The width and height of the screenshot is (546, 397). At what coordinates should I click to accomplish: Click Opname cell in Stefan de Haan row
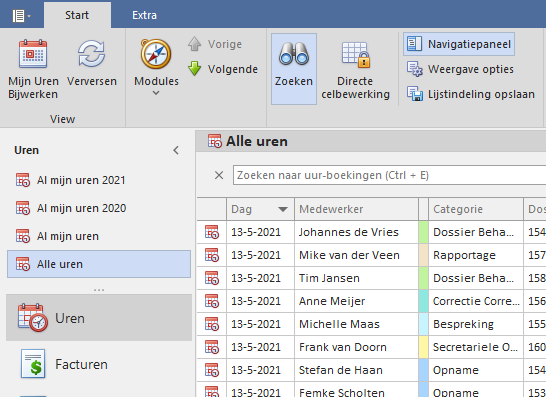click(x=476, y=370)
